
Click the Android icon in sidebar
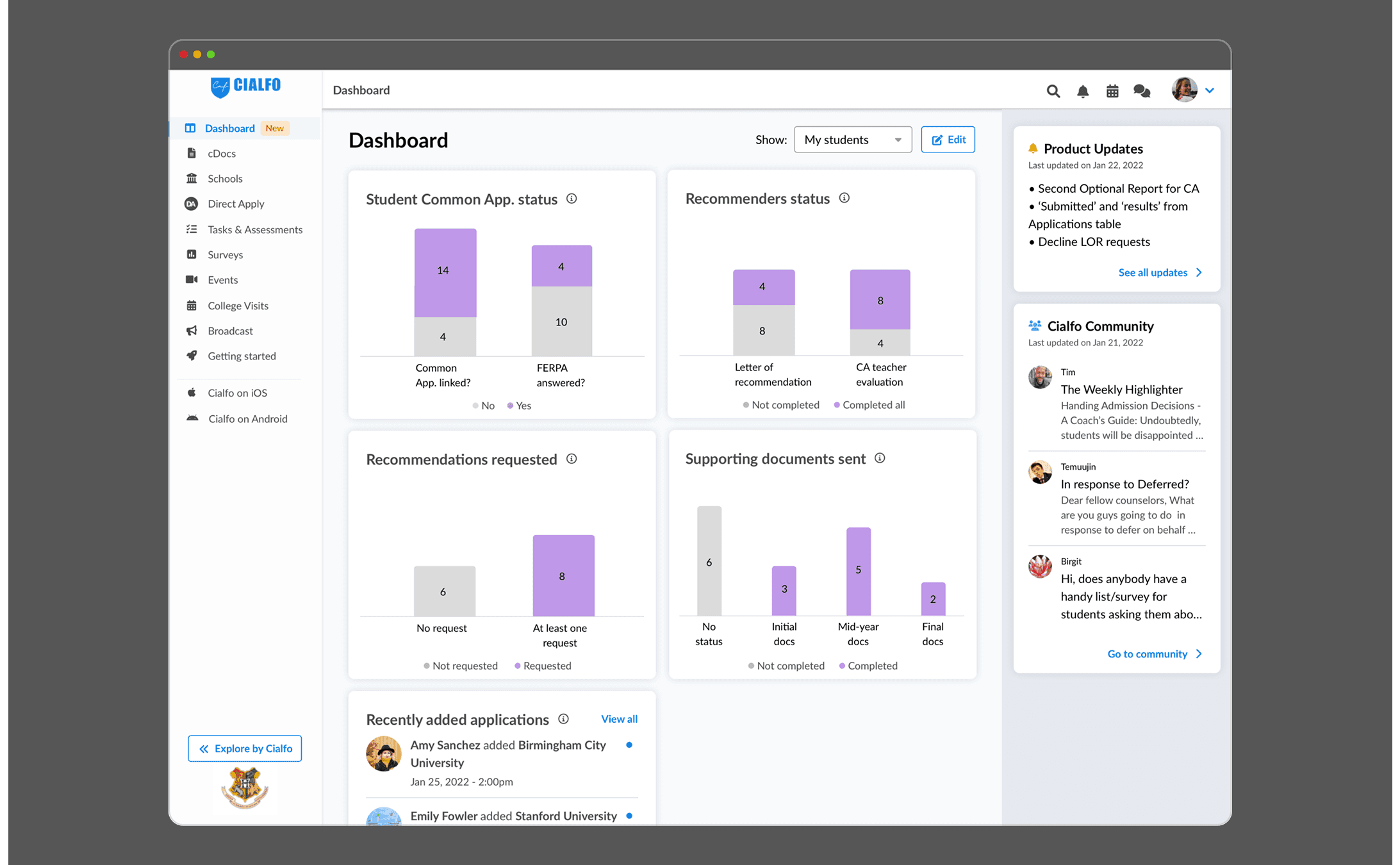point(192,418)
